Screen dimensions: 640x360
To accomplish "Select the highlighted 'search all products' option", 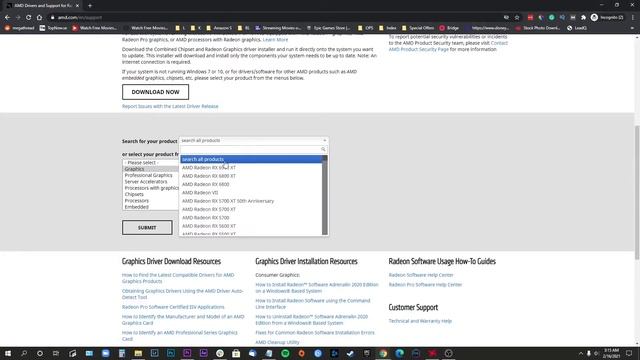I will 251,159.
